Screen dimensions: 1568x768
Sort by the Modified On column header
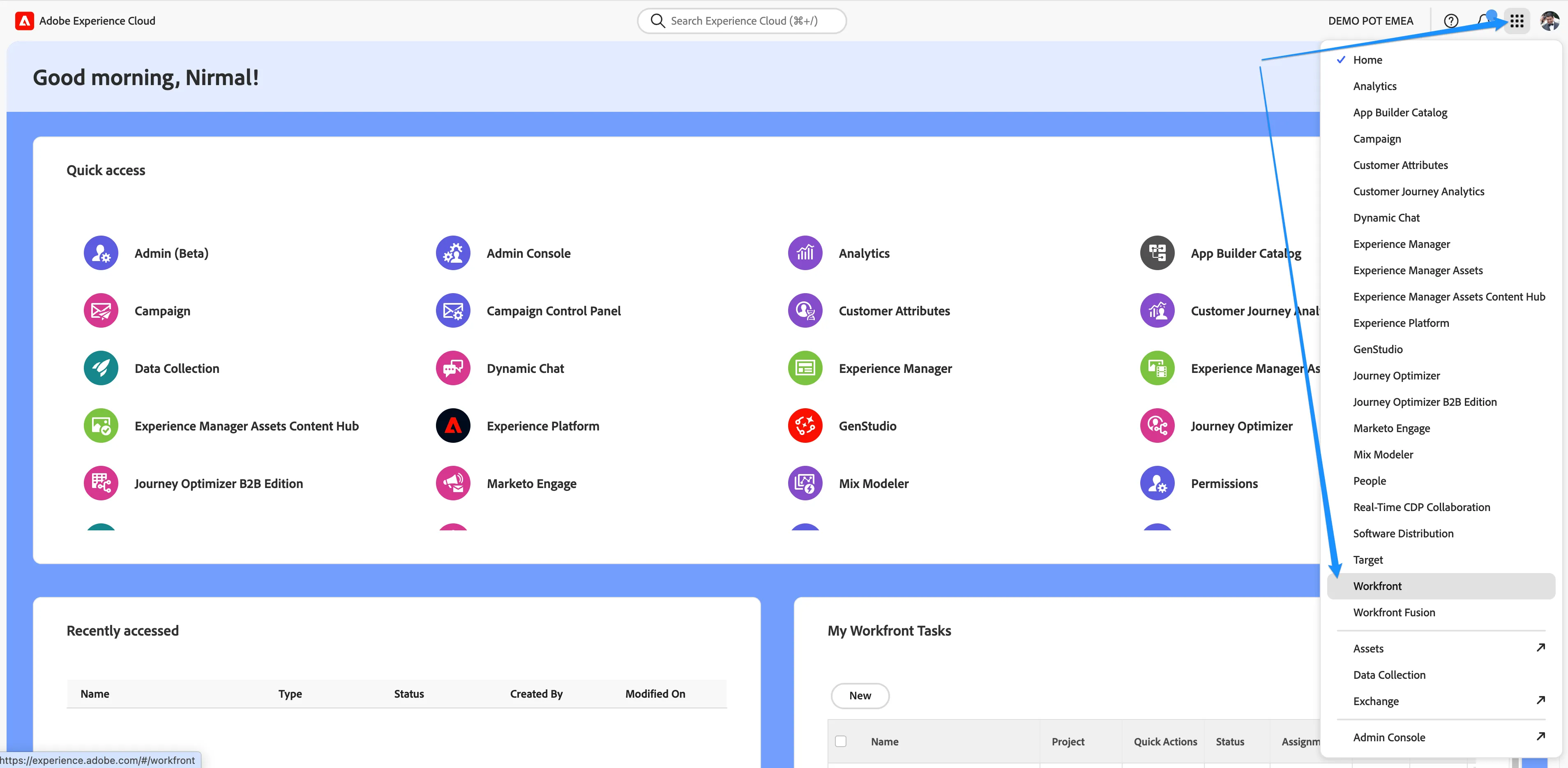pyautogui.click(x=655, y=694)
